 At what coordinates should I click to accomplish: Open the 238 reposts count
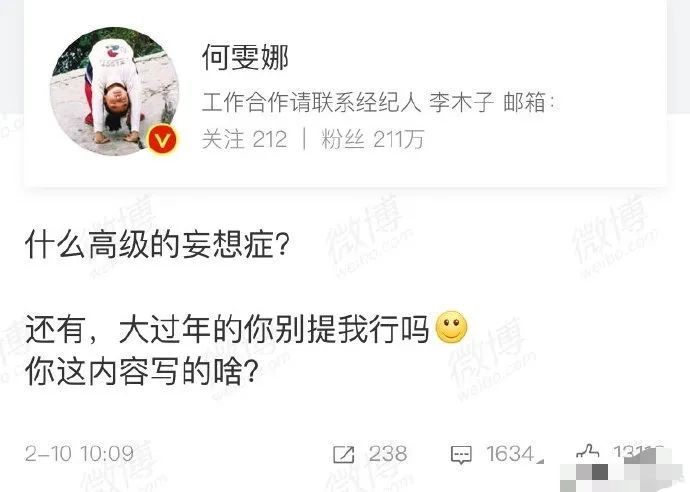pos(388,454)
